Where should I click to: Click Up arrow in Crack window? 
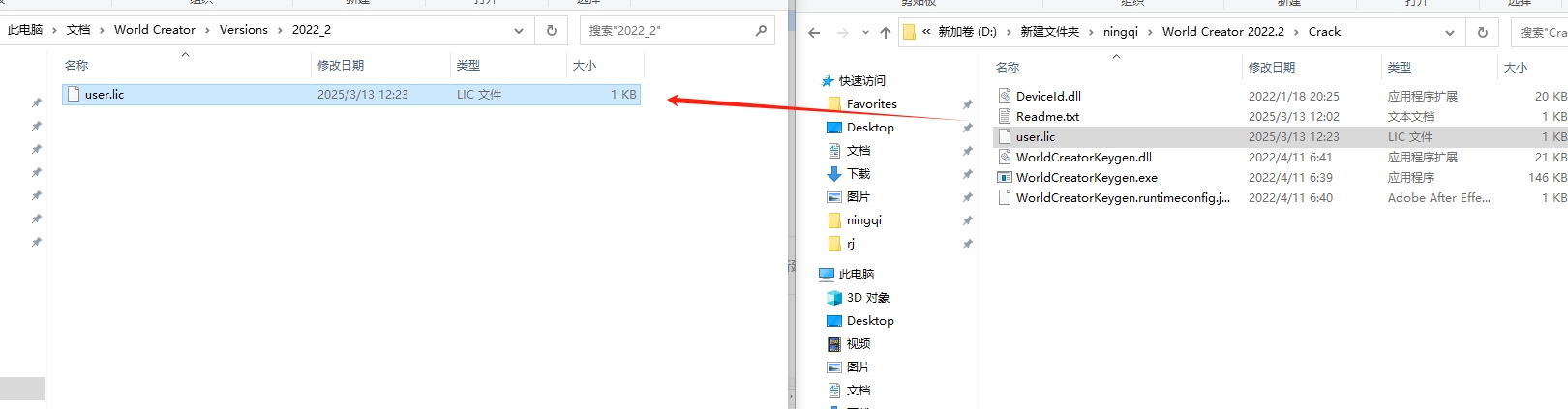click(x=886, y=33)
